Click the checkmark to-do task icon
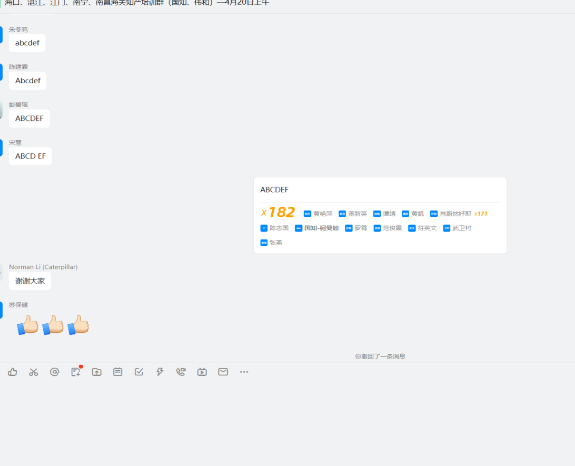The width and height of the screenshot is (575, 466). pyautogui.click(x=139, y=372)
